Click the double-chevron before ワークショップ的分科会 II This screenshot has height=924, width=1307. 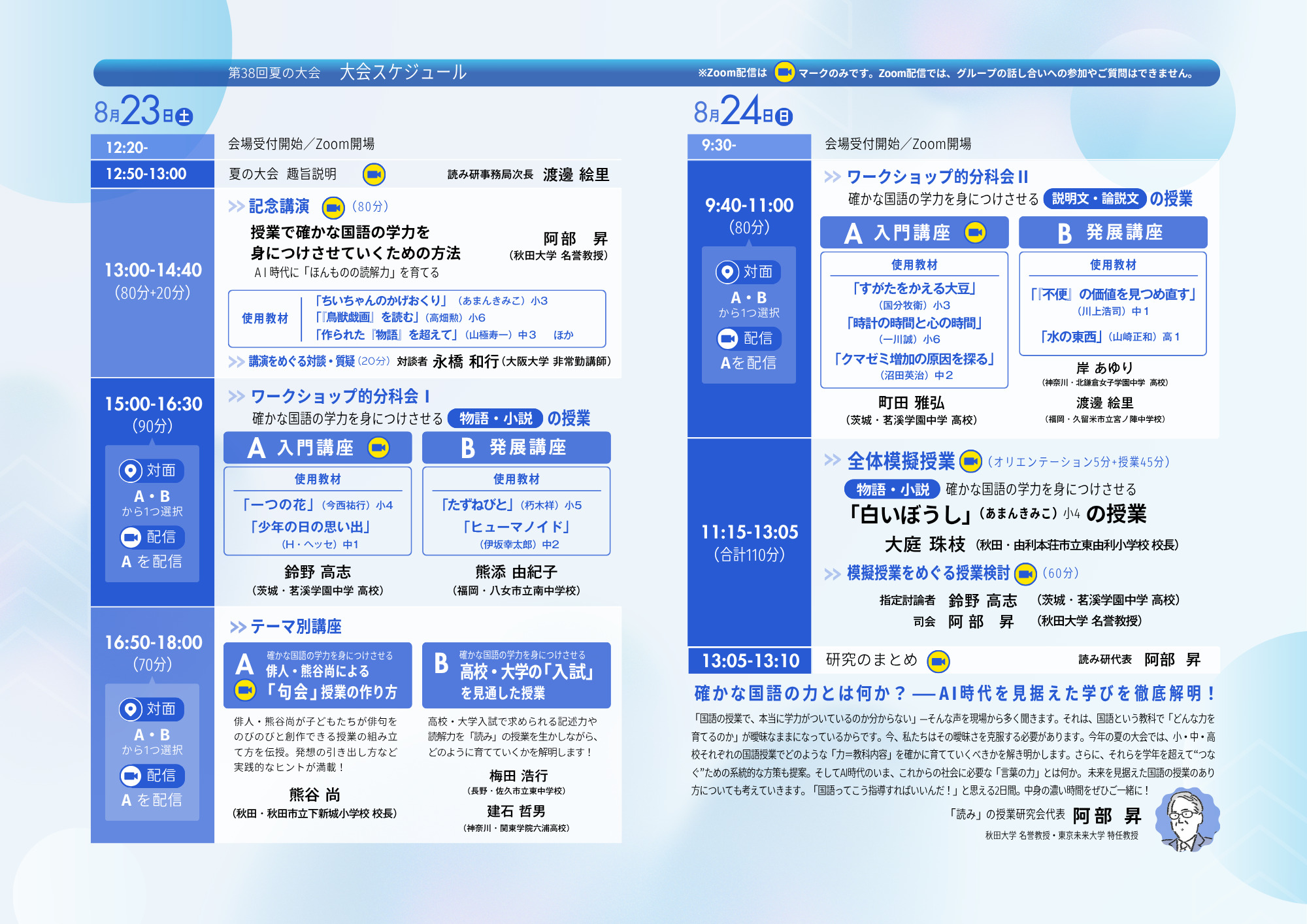tap(832, 176)
